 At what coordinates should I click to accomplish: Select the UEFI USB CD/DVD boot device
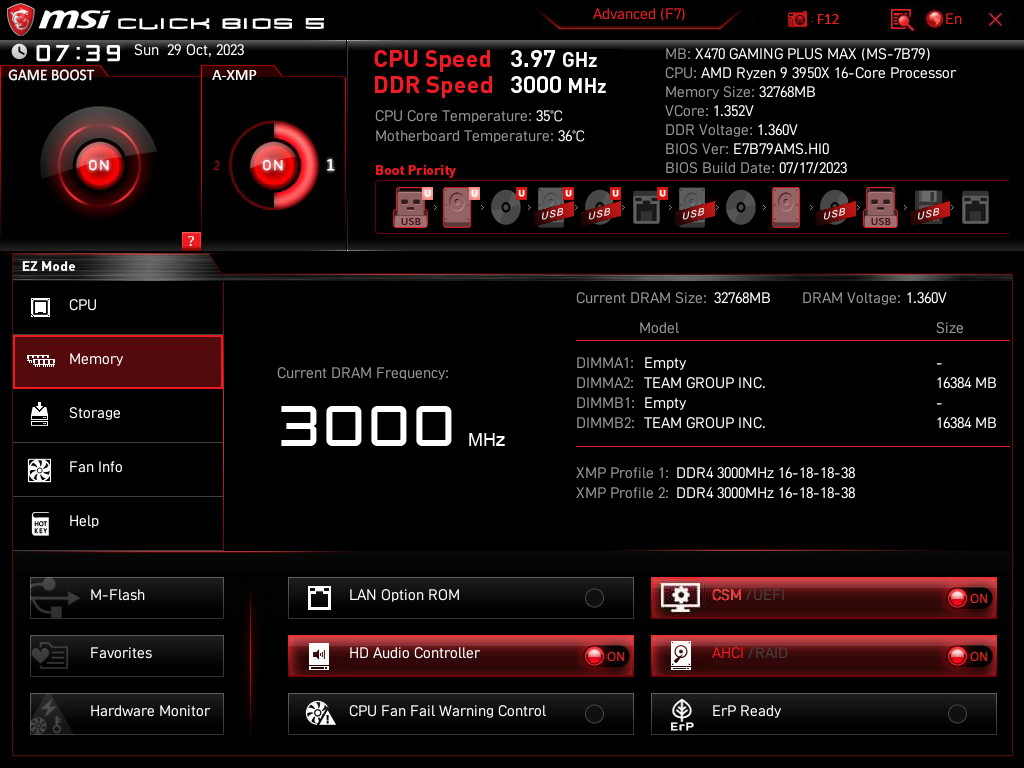pos(601,208)
